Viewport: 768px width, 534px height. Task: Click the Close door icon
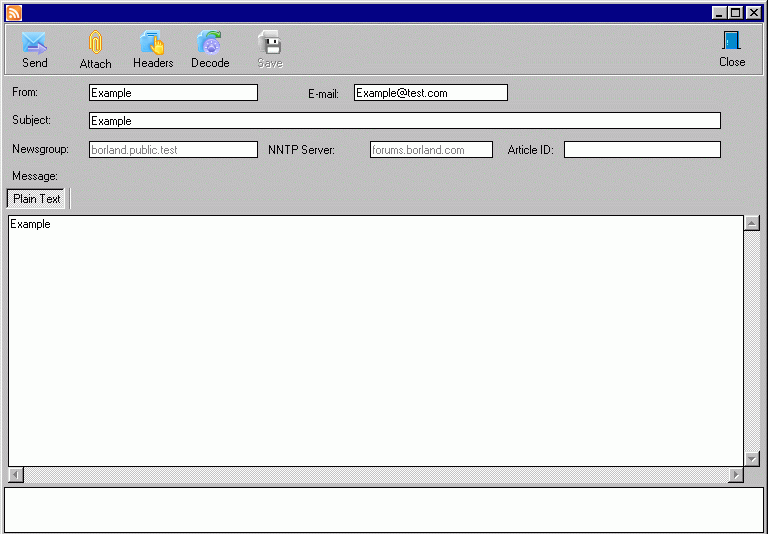(732, 41)
